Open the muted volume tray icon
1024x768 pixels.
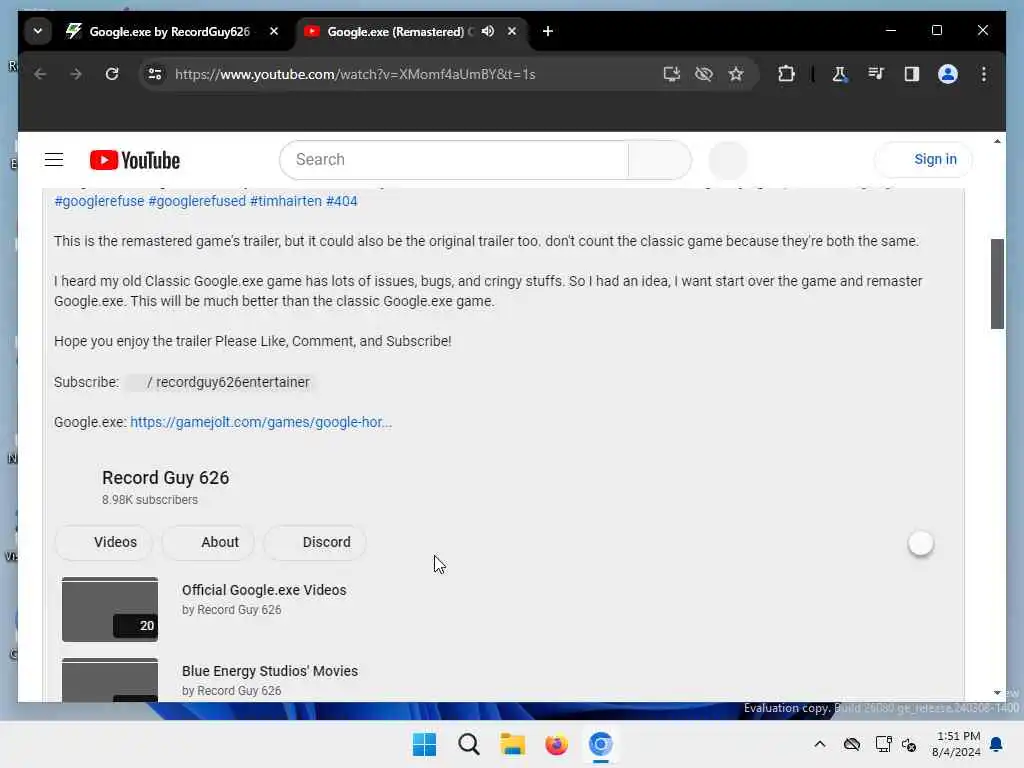point(908,744)
